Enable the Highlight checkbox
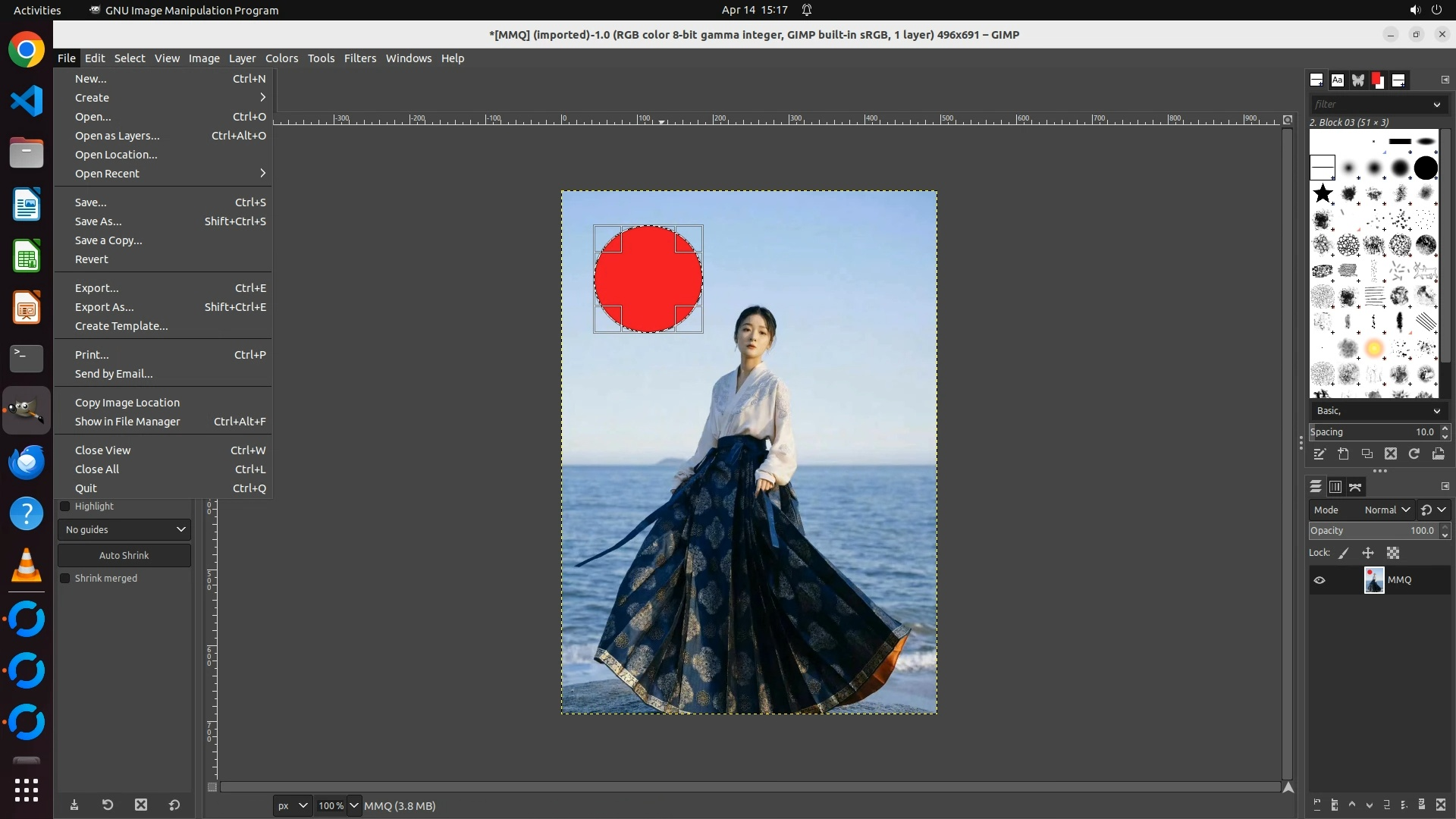Image resolution: width=1456 pixels, height=819 pixels. click(65, 507)
